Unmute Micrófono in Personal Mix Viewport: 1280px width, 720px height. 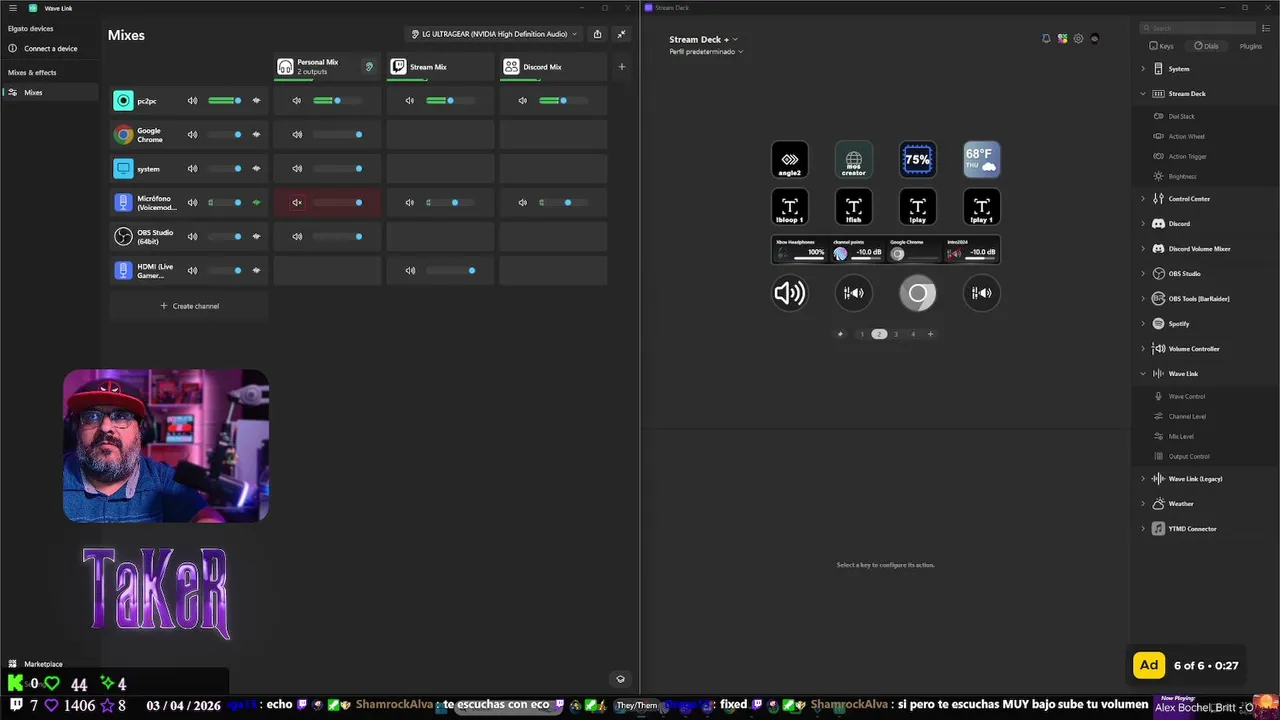(297, 203)
